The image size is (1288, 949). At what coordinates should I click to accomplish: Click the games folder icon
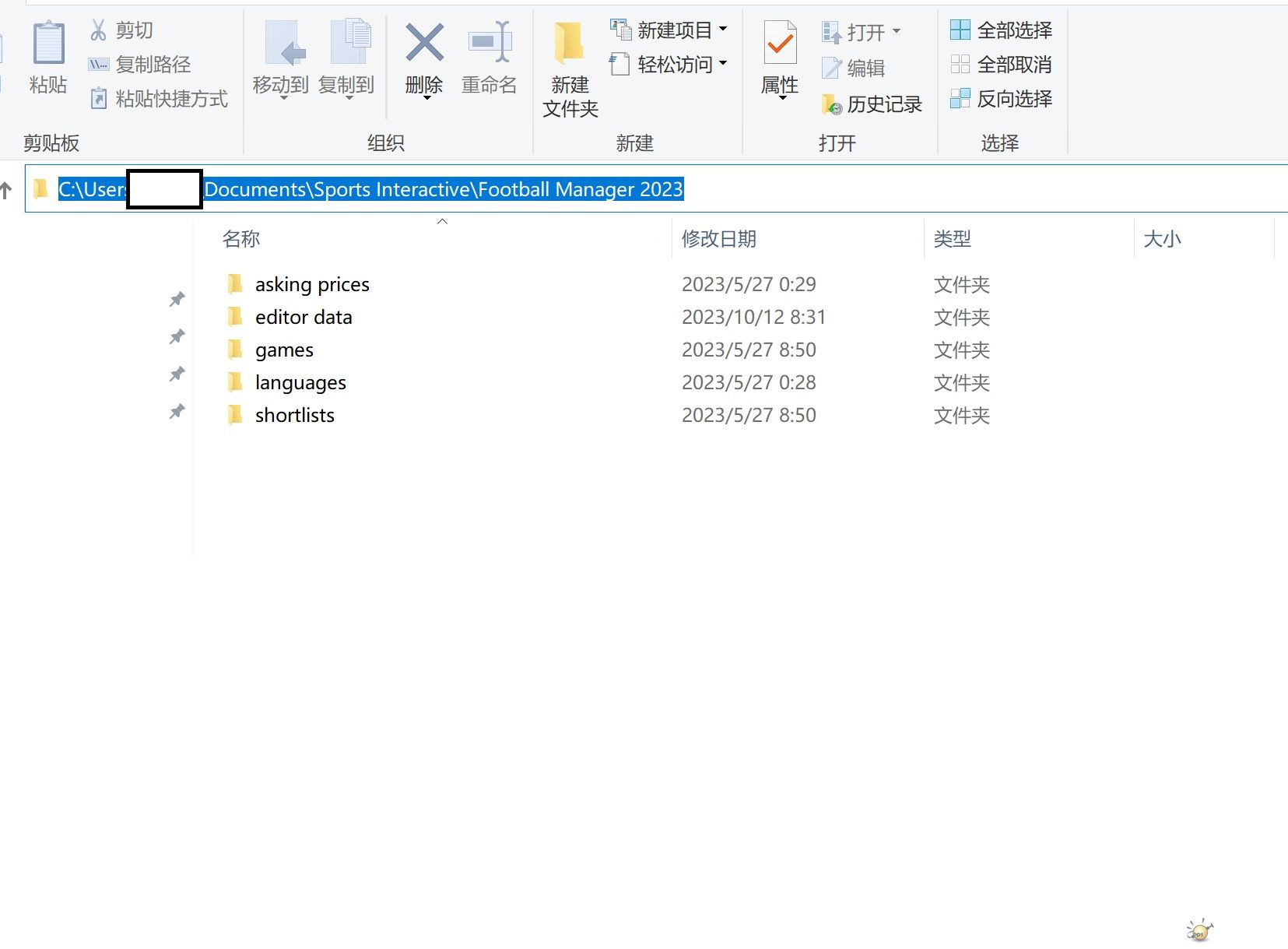tap(235, 350)
